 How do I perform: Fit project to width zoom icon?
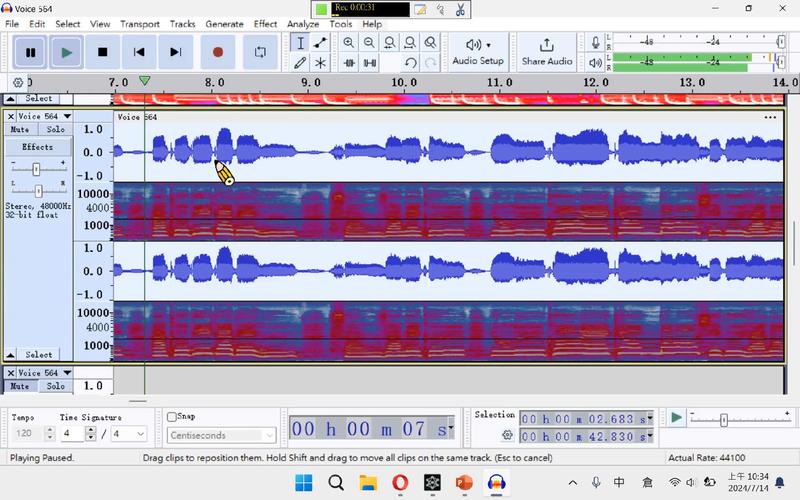[x=410, y=43]
